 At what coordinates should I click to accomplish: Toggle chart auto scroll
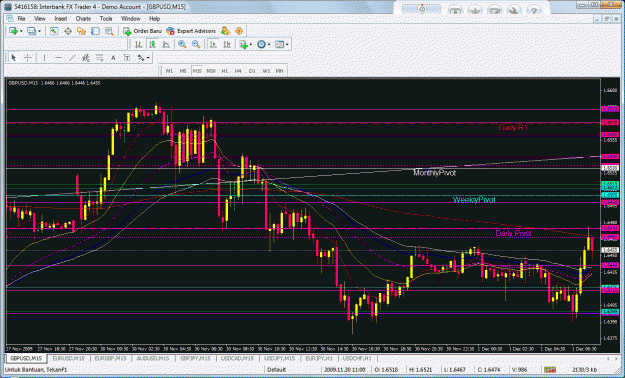pos(213,45)
